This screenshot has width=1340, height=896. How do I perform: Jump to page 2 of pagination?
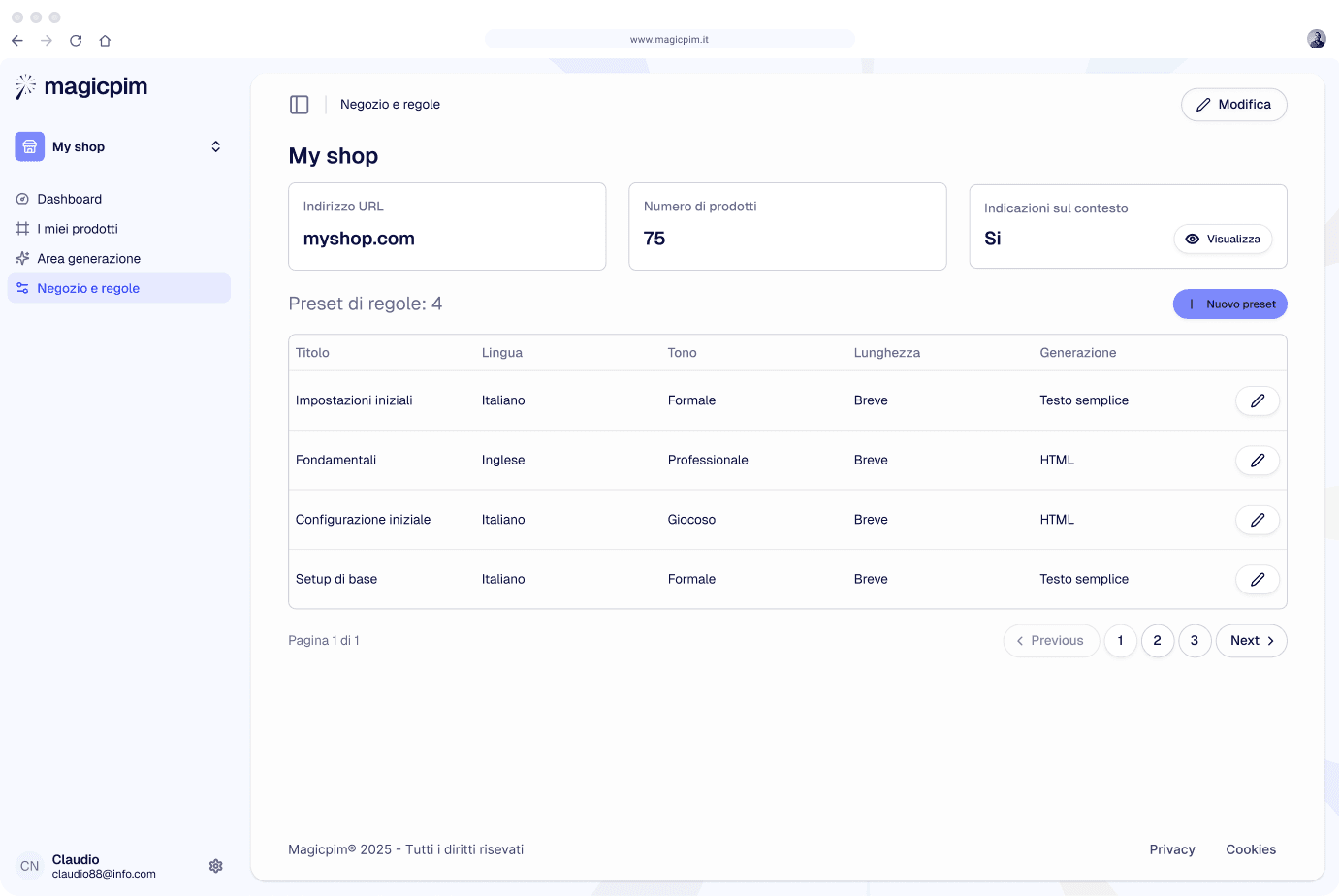1157,641
